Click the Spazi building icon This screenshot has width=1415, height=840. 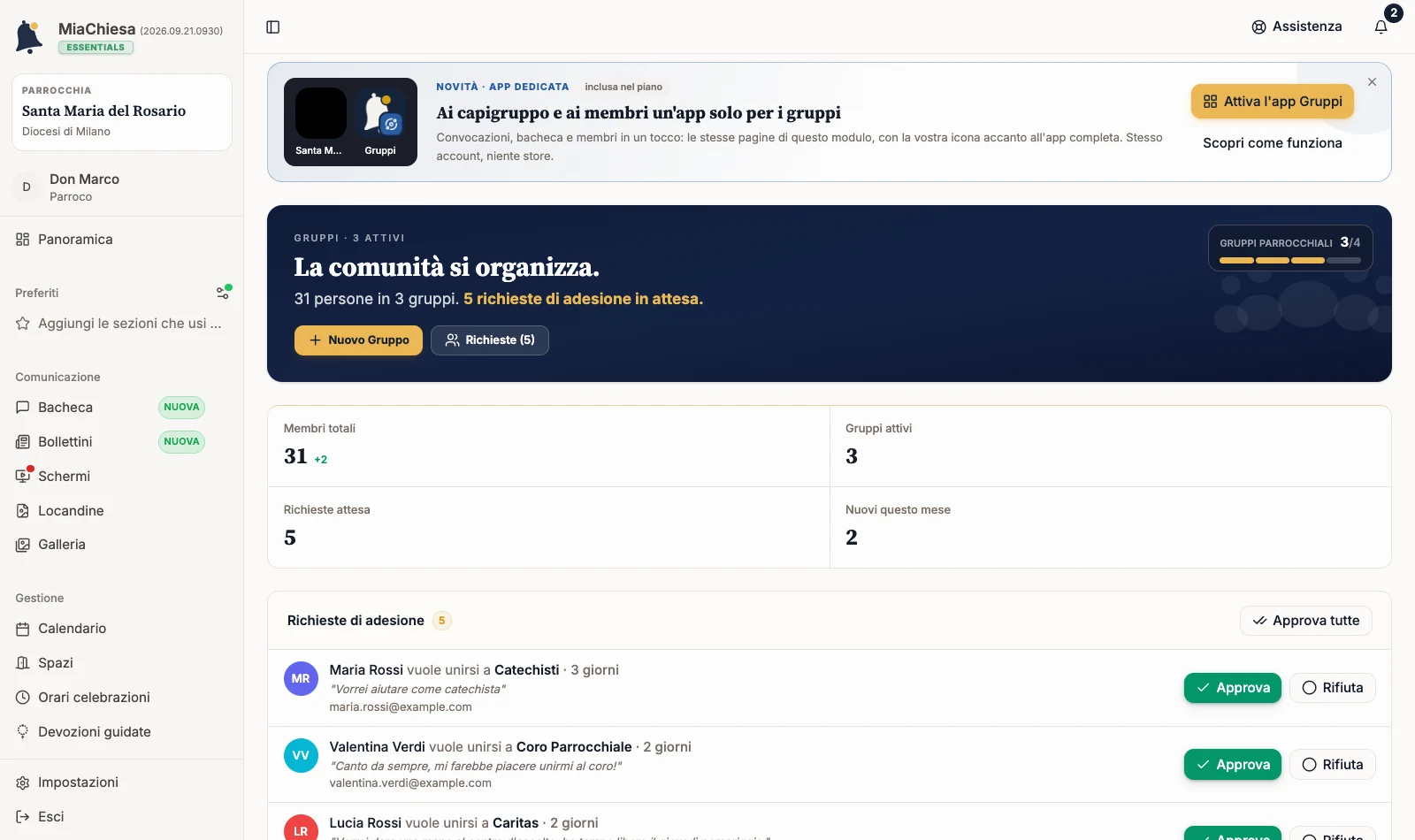pos(23,663)
